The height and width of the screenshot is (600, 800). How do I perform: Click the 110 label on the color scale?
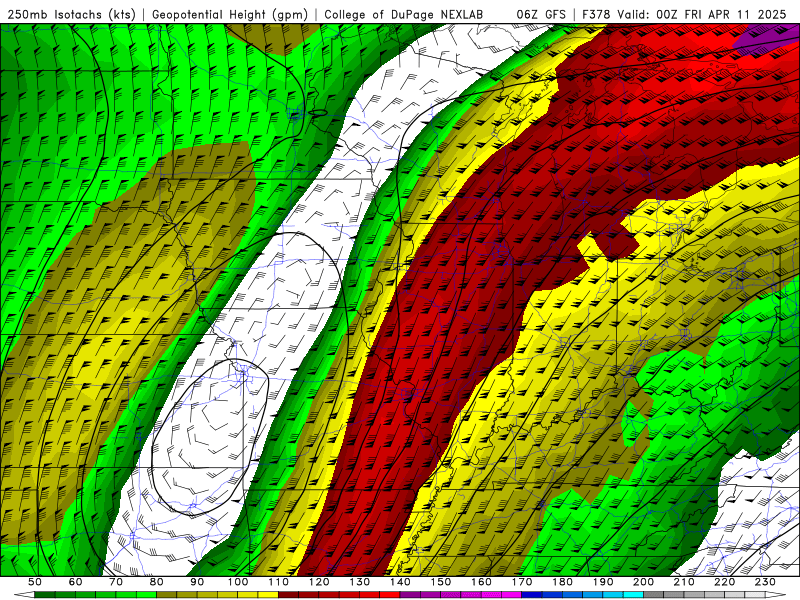click(x=279, y=582)
